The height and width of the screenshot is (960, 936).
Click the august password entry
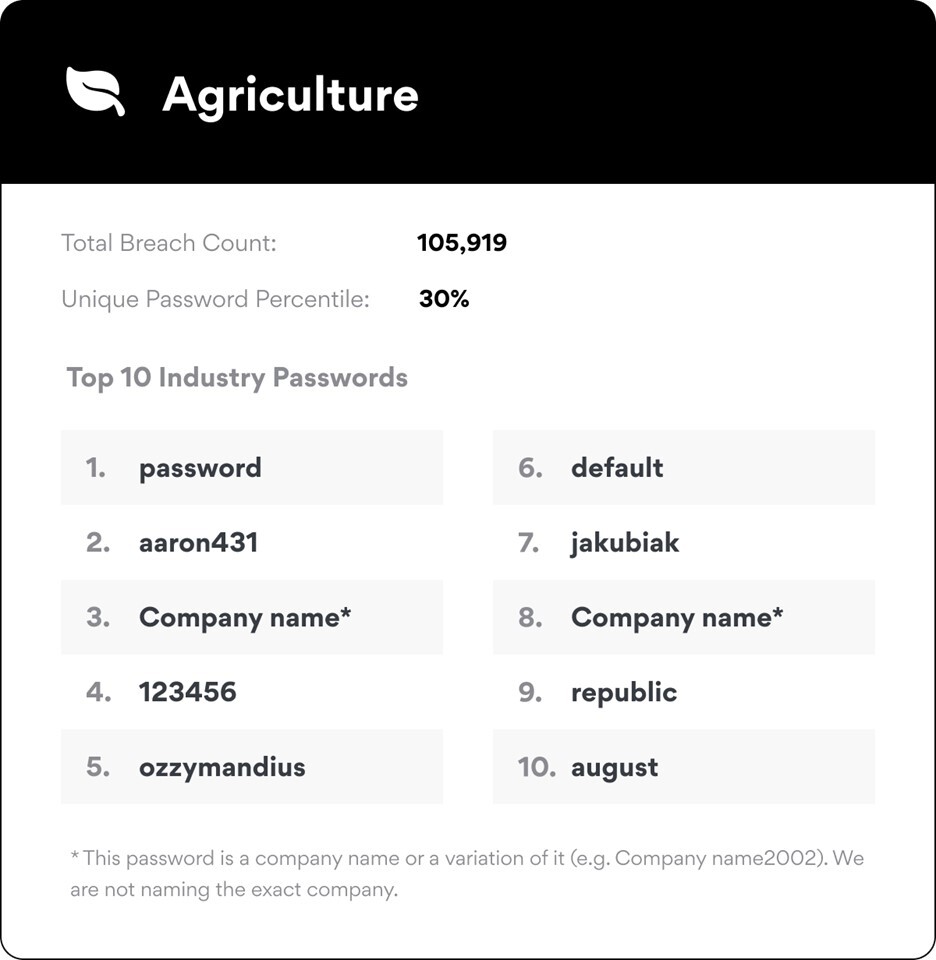(684, 767)
